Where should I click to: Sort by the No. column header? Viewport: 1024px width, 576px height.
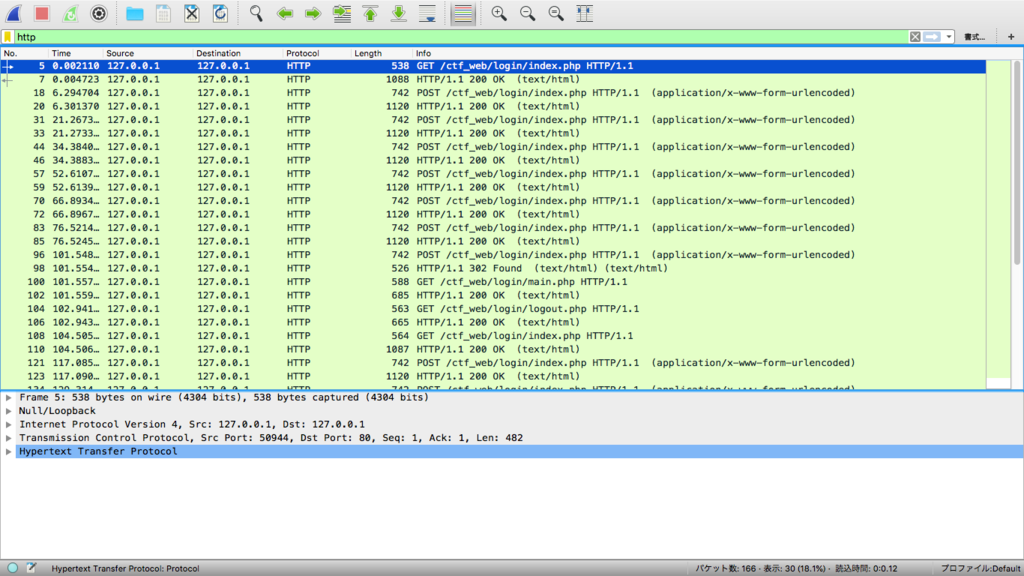tap(24, 54)
